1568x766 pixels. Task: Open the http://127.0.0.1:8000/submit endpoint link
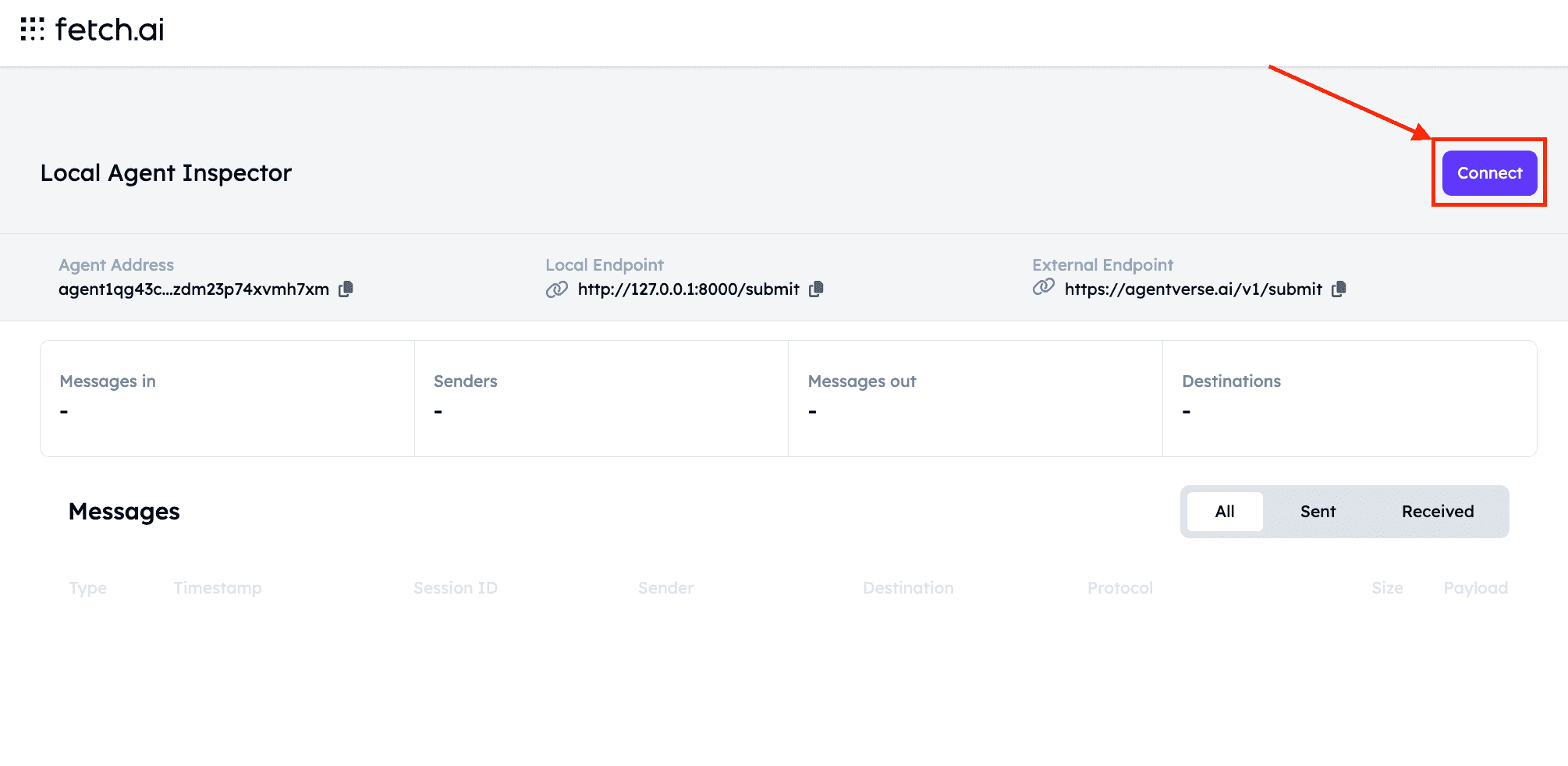click(x=688, y=289)
